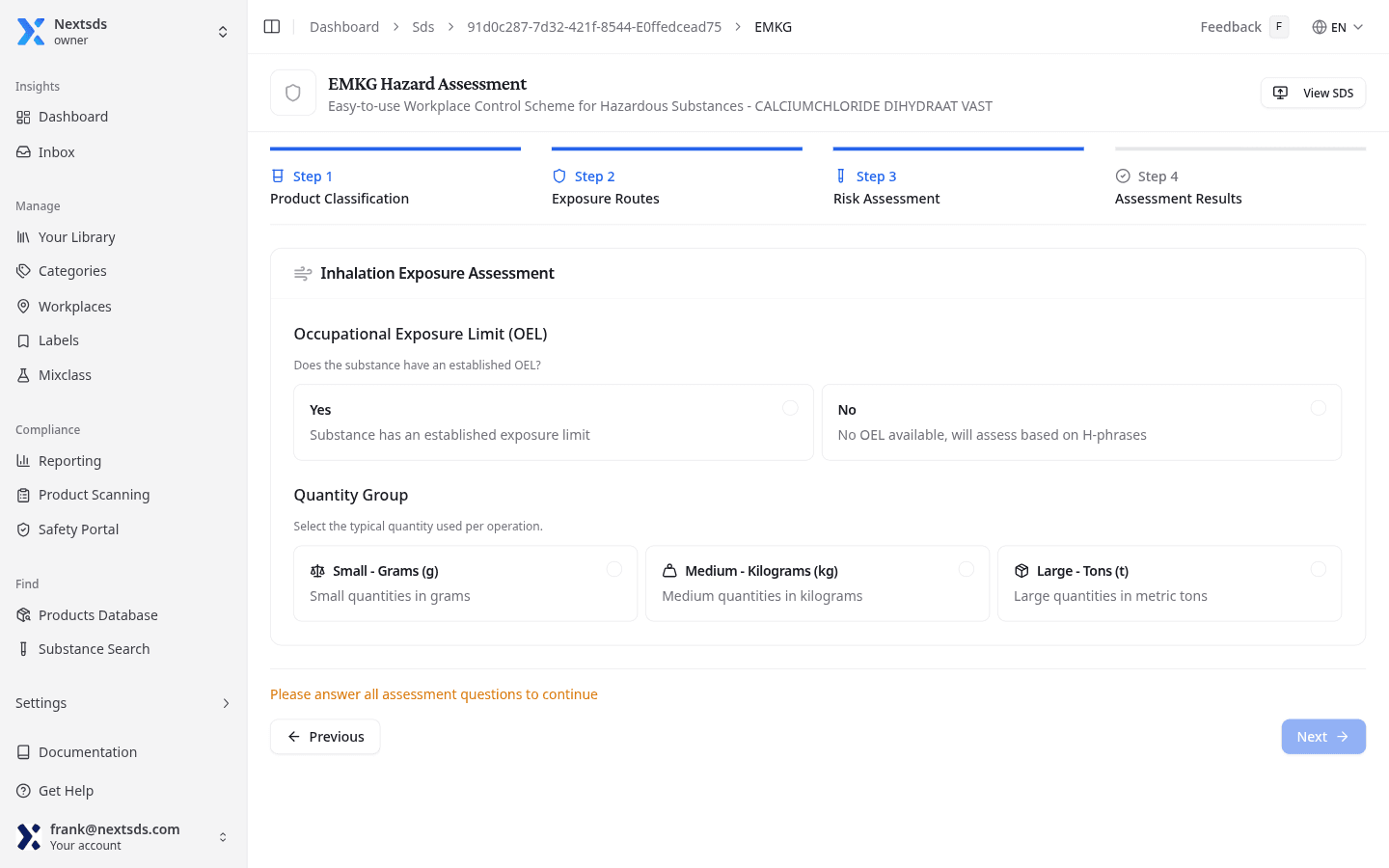This screenshot has width=1389, height=868.
Task: Click the EMKG breadcrumb item
Action: click(774, 27)
